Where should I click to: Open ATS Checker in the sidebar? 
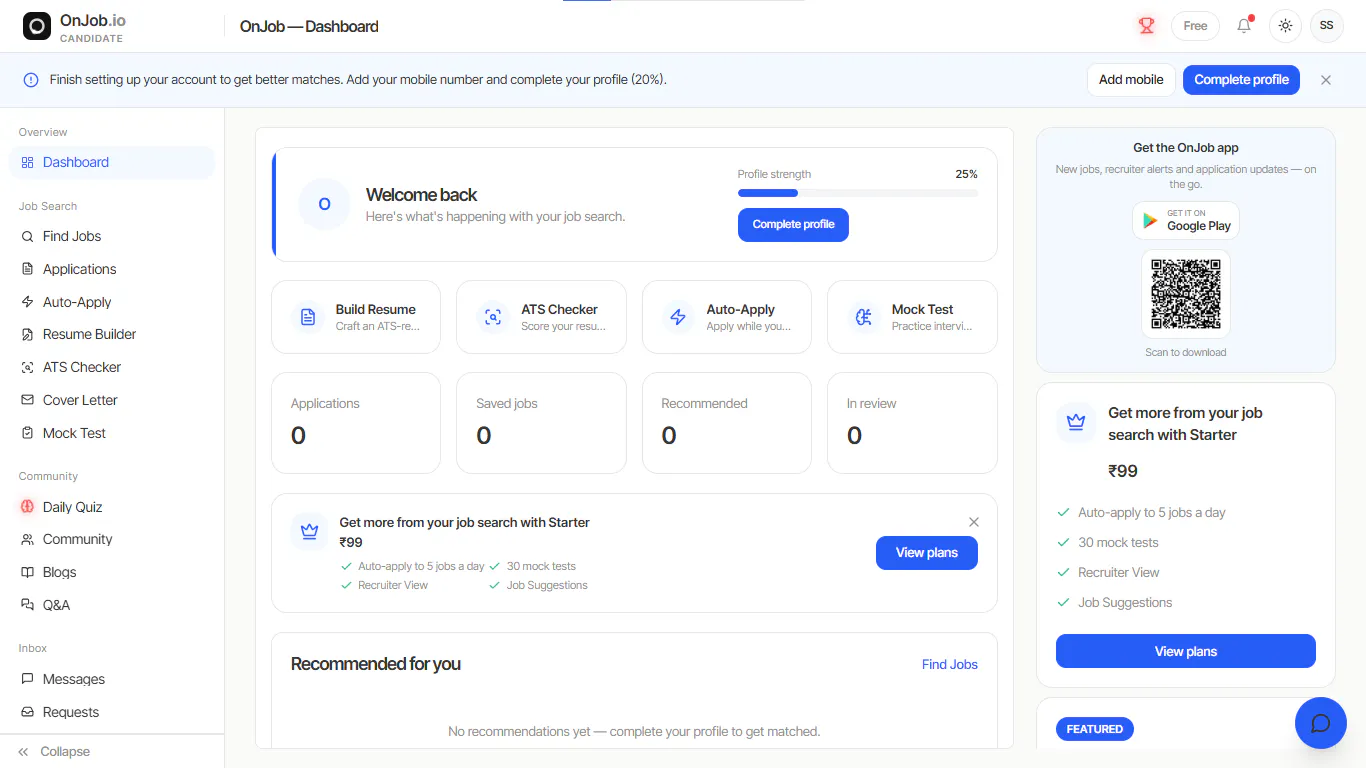point(112,367)
